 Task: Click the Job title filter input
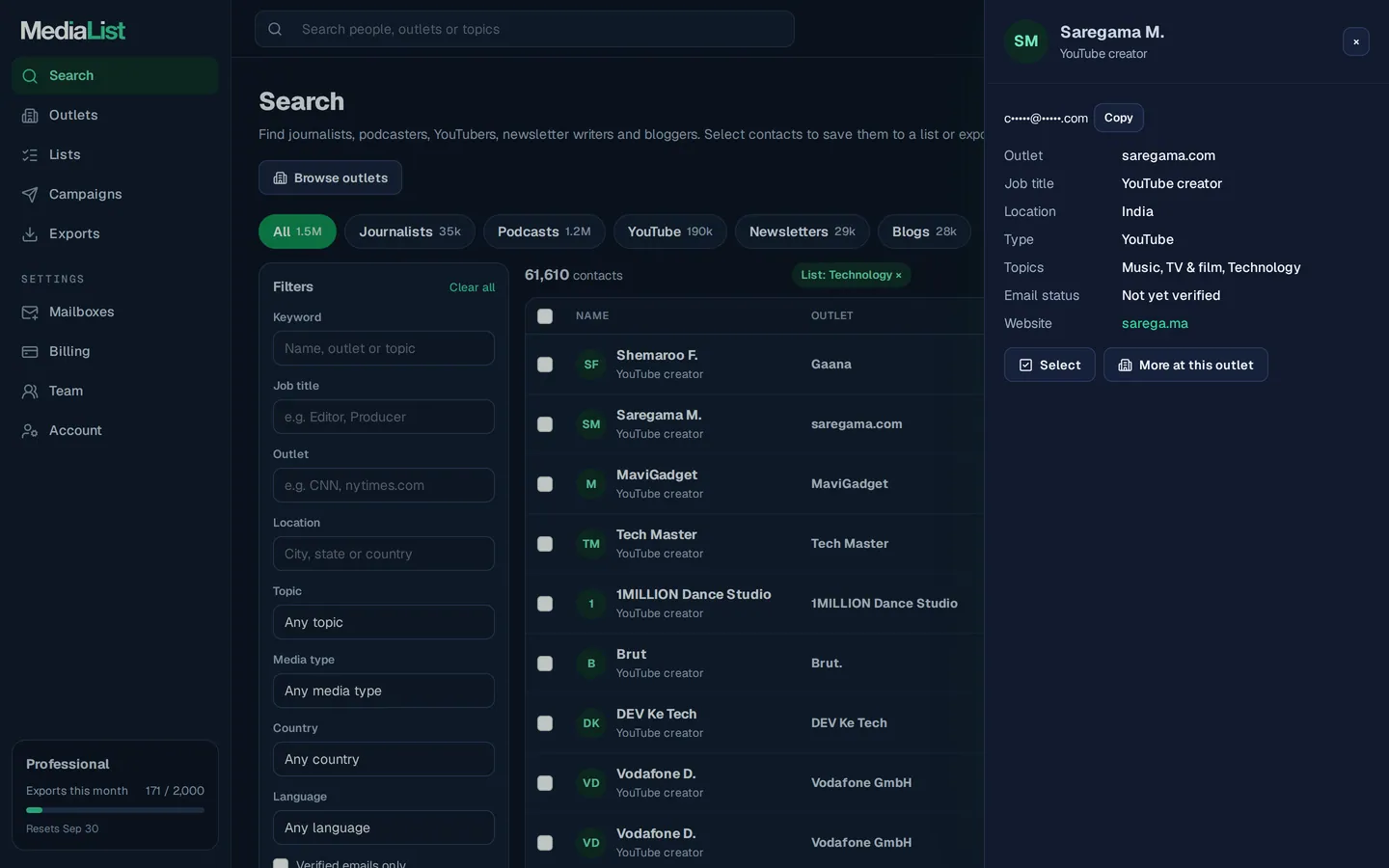(x=384, y=417)
